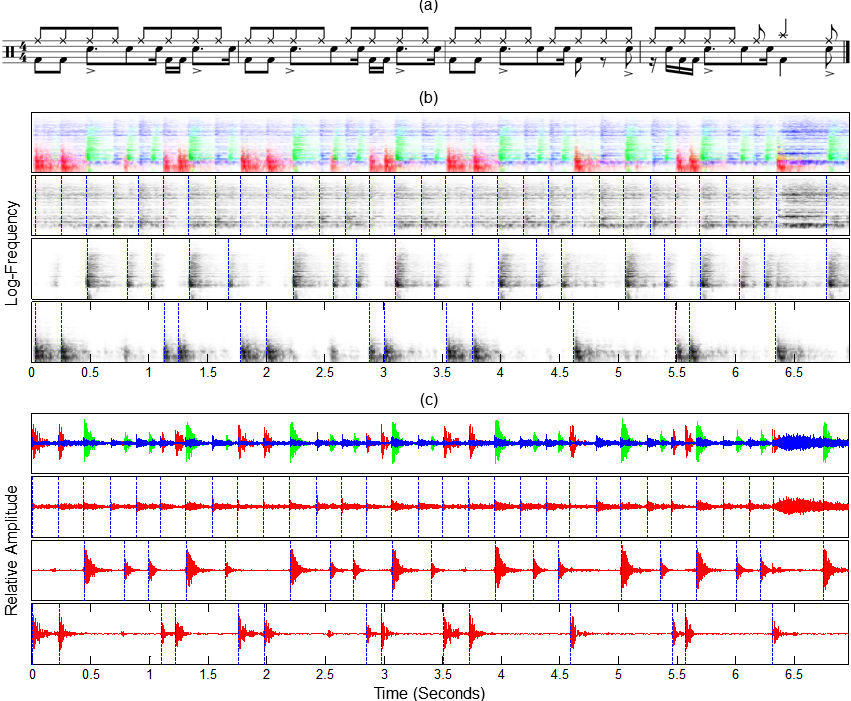
Task: Click the 5 tick on the waveform time axis
Action: (618, 675)
